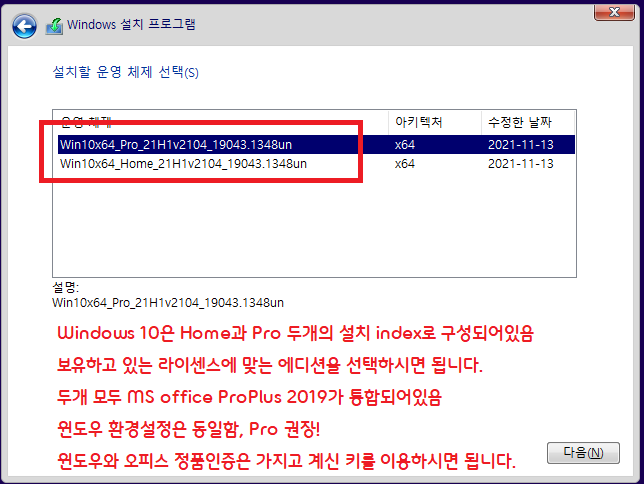Go back with the blue arrow button
This screenshot has width=644, height=484.
[x=24, y=26]
